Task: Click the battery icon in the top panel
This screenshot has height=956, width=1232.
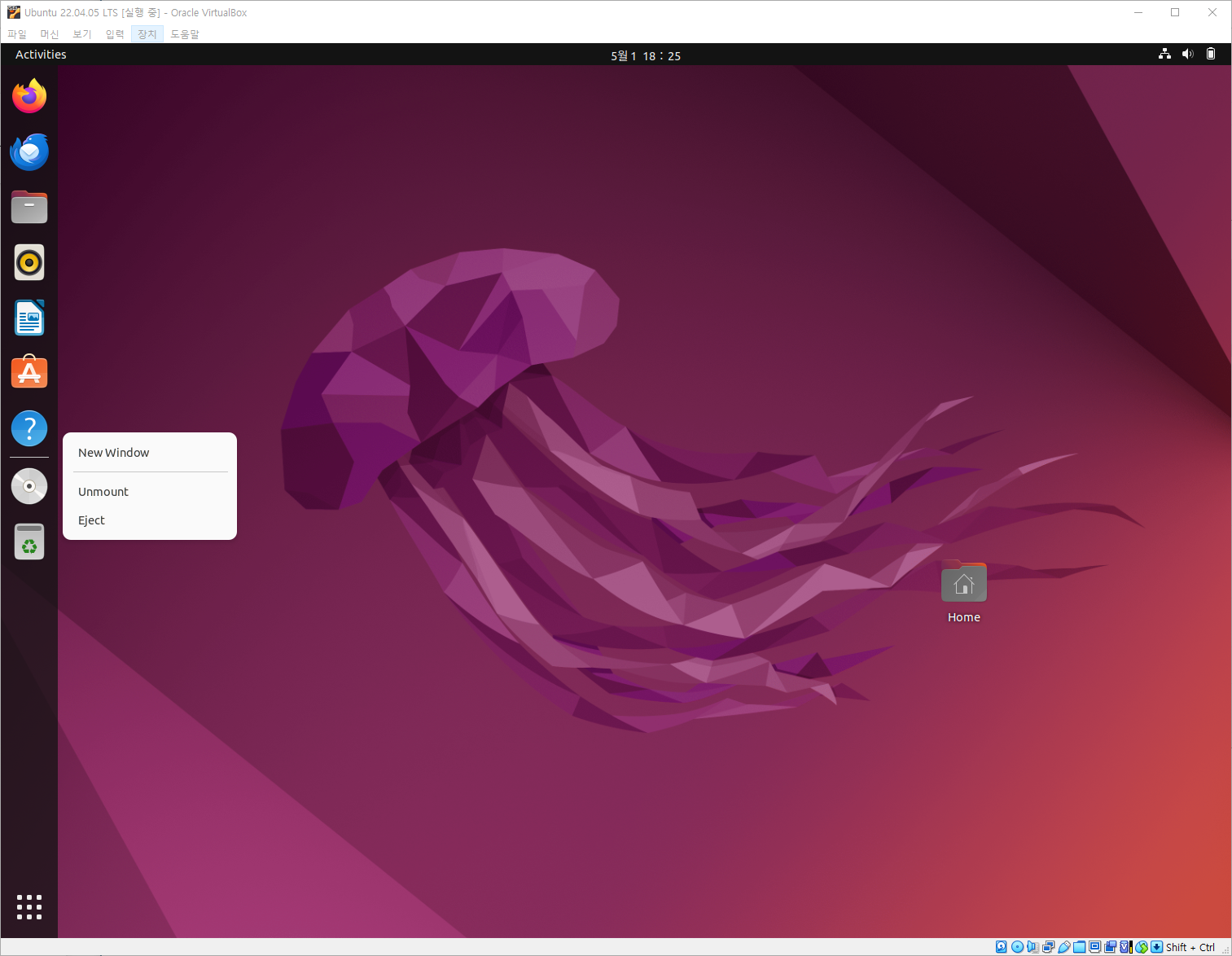Action: pos(1211,54)
